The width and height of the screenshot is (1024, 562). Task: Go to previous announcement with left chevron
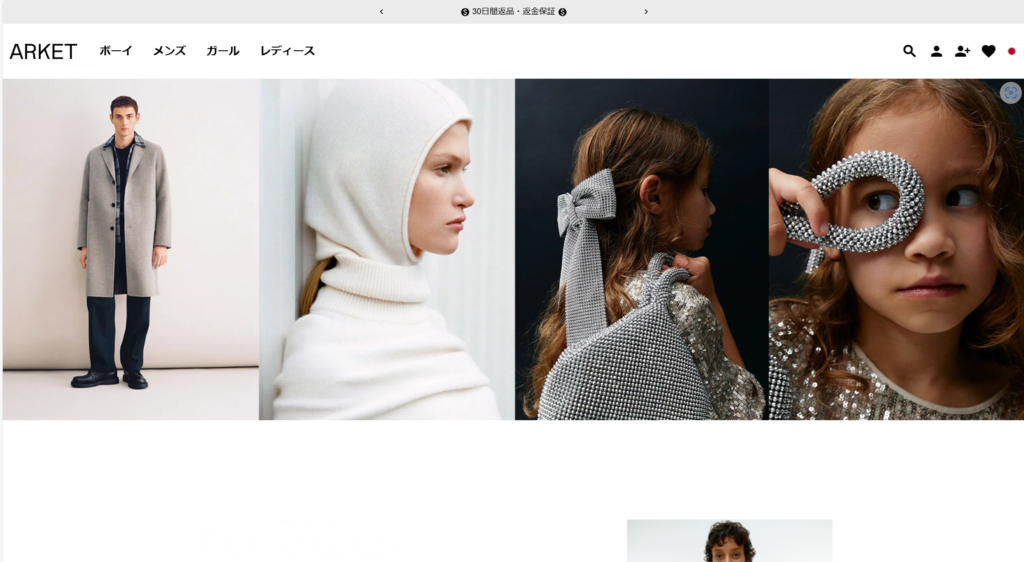[381, 12]
